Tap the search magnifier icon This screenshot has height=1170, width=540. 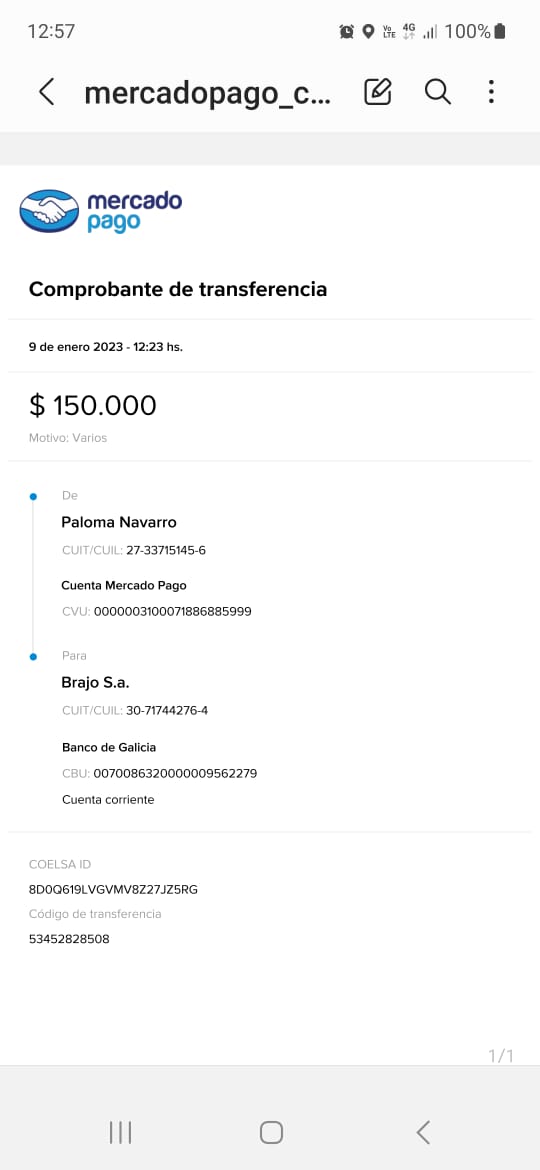(438, 92)
